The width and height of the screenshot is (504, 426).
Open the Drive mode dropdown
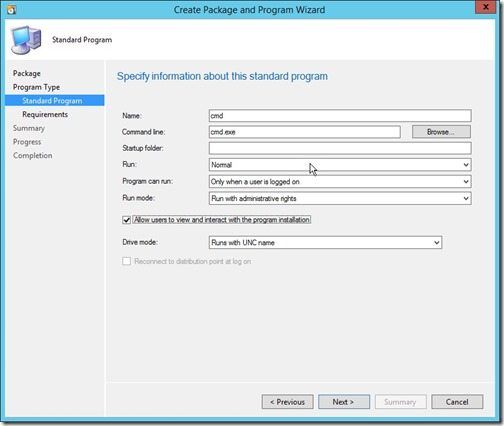(x=325, y=243)
